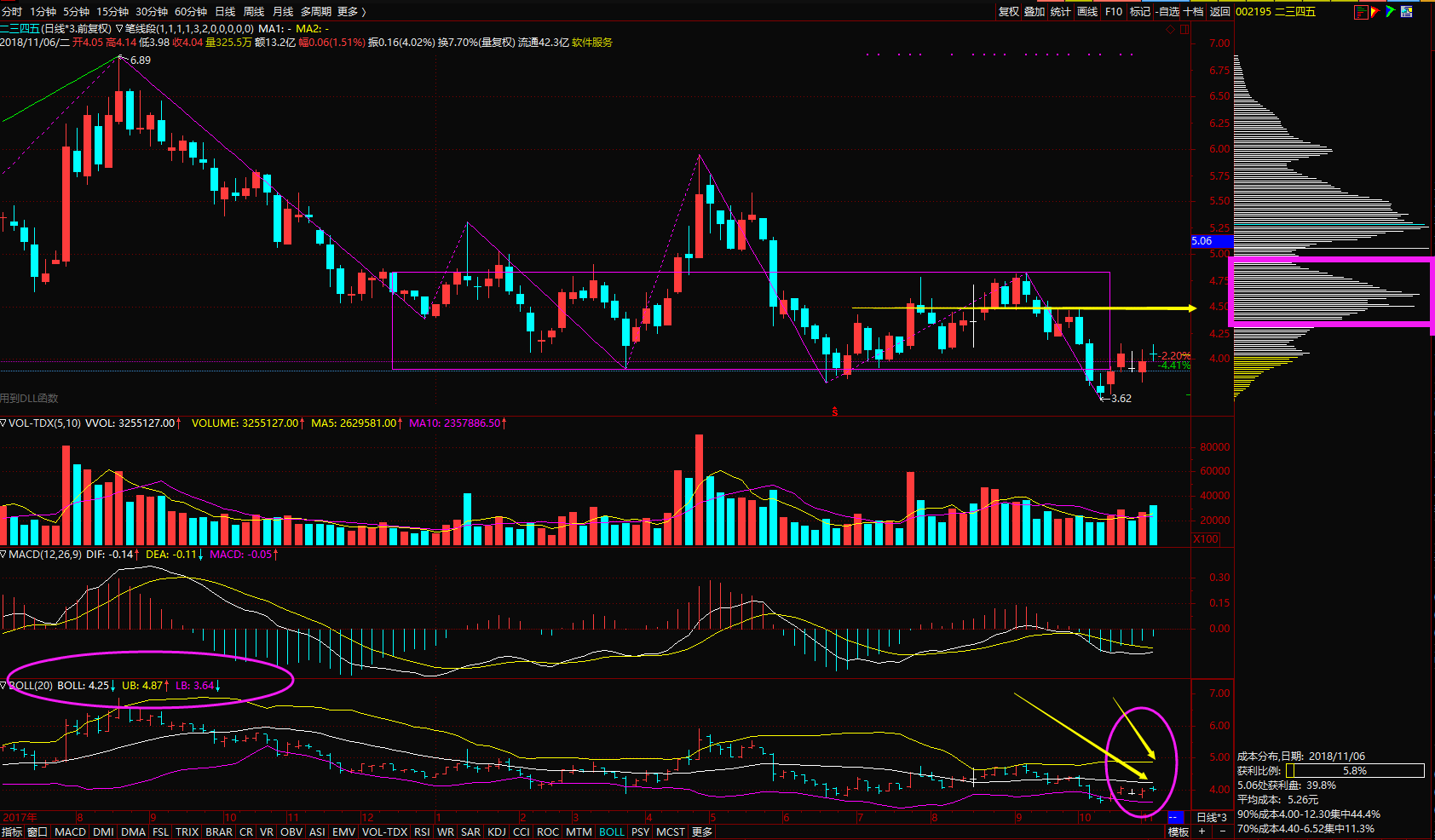Image resolution: width=1435 pixels, height=840 pixels.
Task: Switch to the 月线 monthly tab
Action: click(283, 11)
